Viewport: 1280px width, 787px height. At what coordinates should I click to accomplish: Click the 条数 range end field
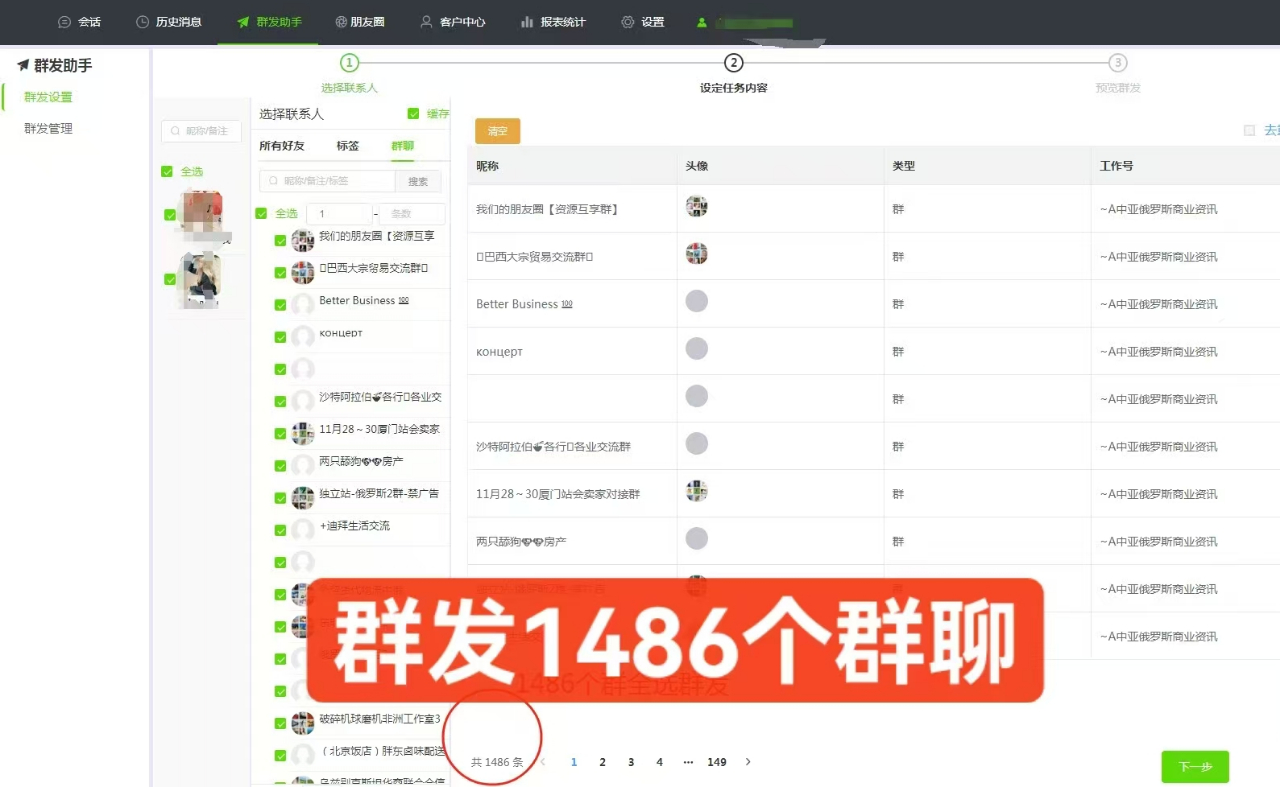point(412,214)
